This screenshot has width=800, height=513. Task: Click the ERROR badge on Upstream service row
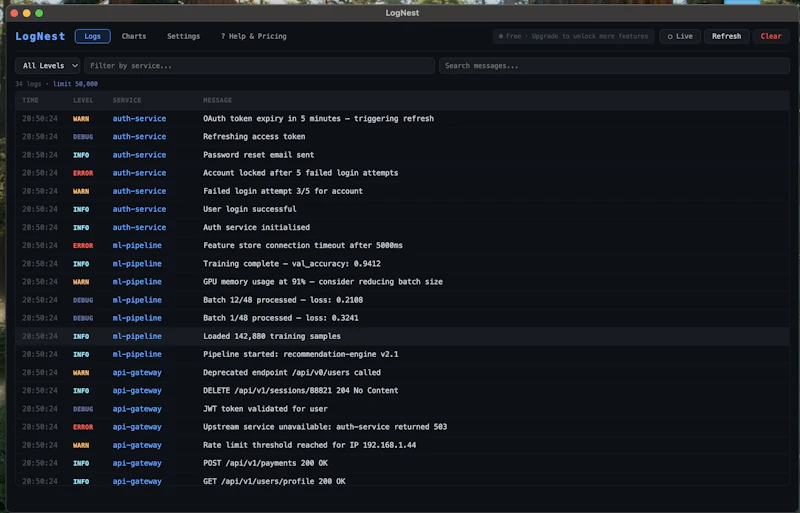[83, 427]
